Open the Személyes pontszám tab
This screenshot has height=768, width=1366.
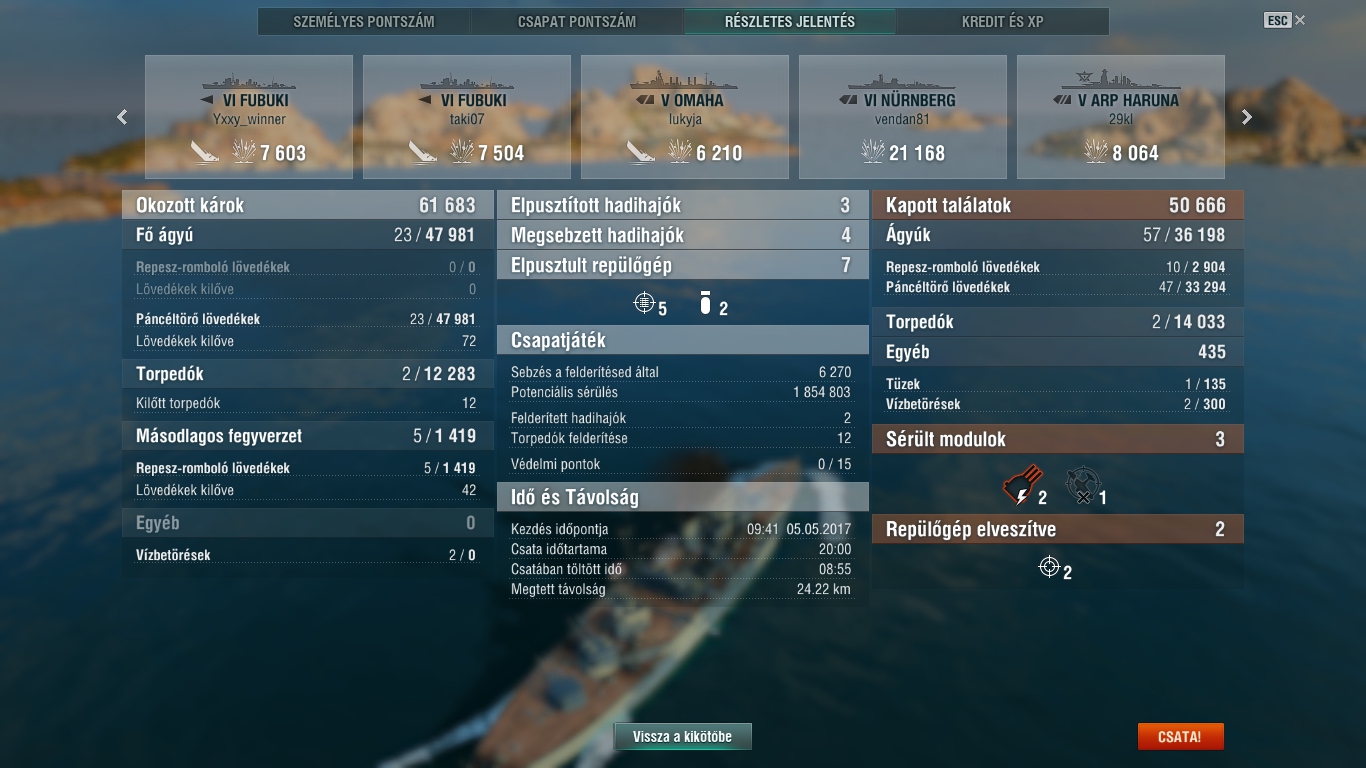364,21
